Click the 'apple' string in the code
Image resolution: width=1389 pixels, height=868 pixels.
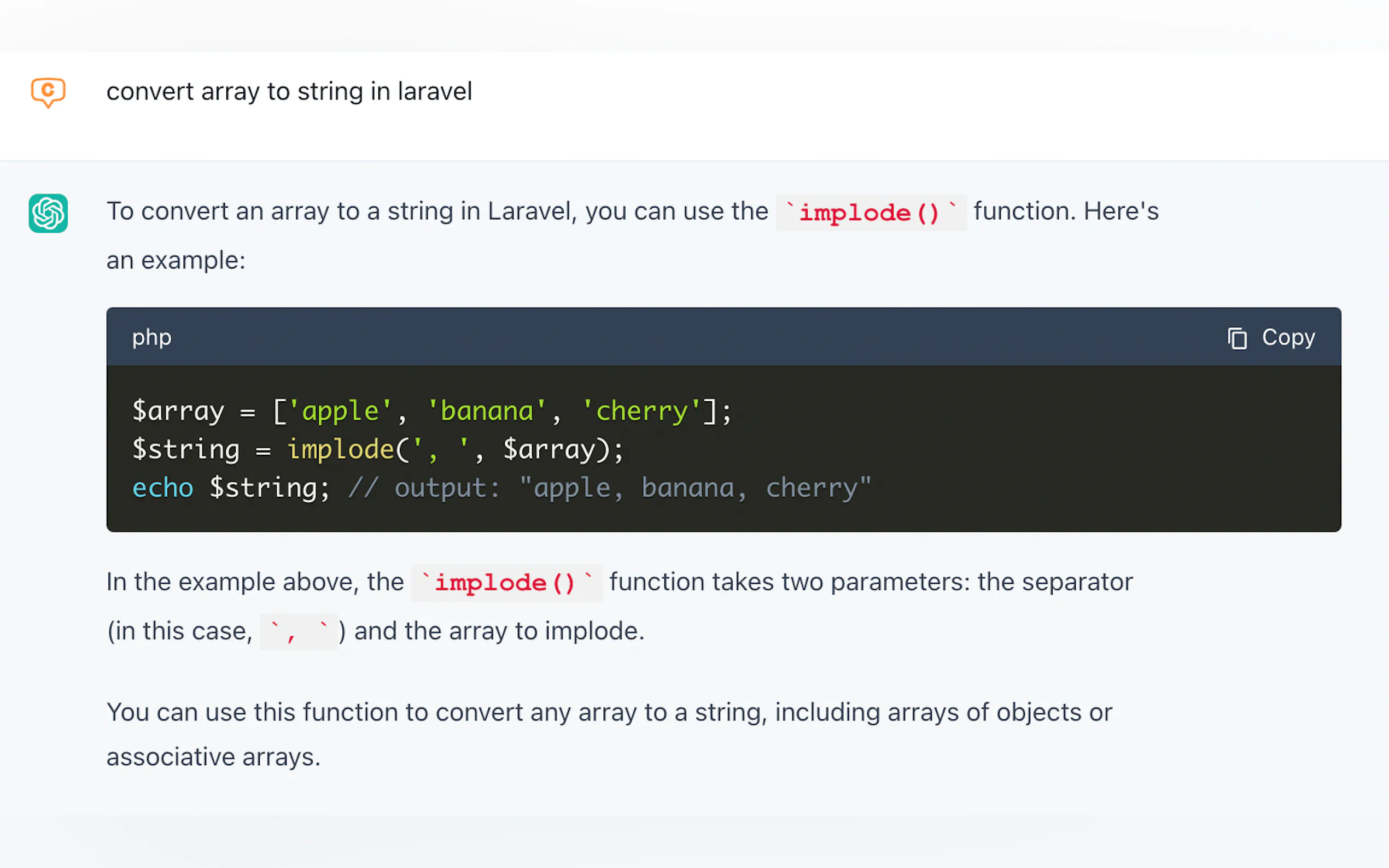click(x=340, y=412)
